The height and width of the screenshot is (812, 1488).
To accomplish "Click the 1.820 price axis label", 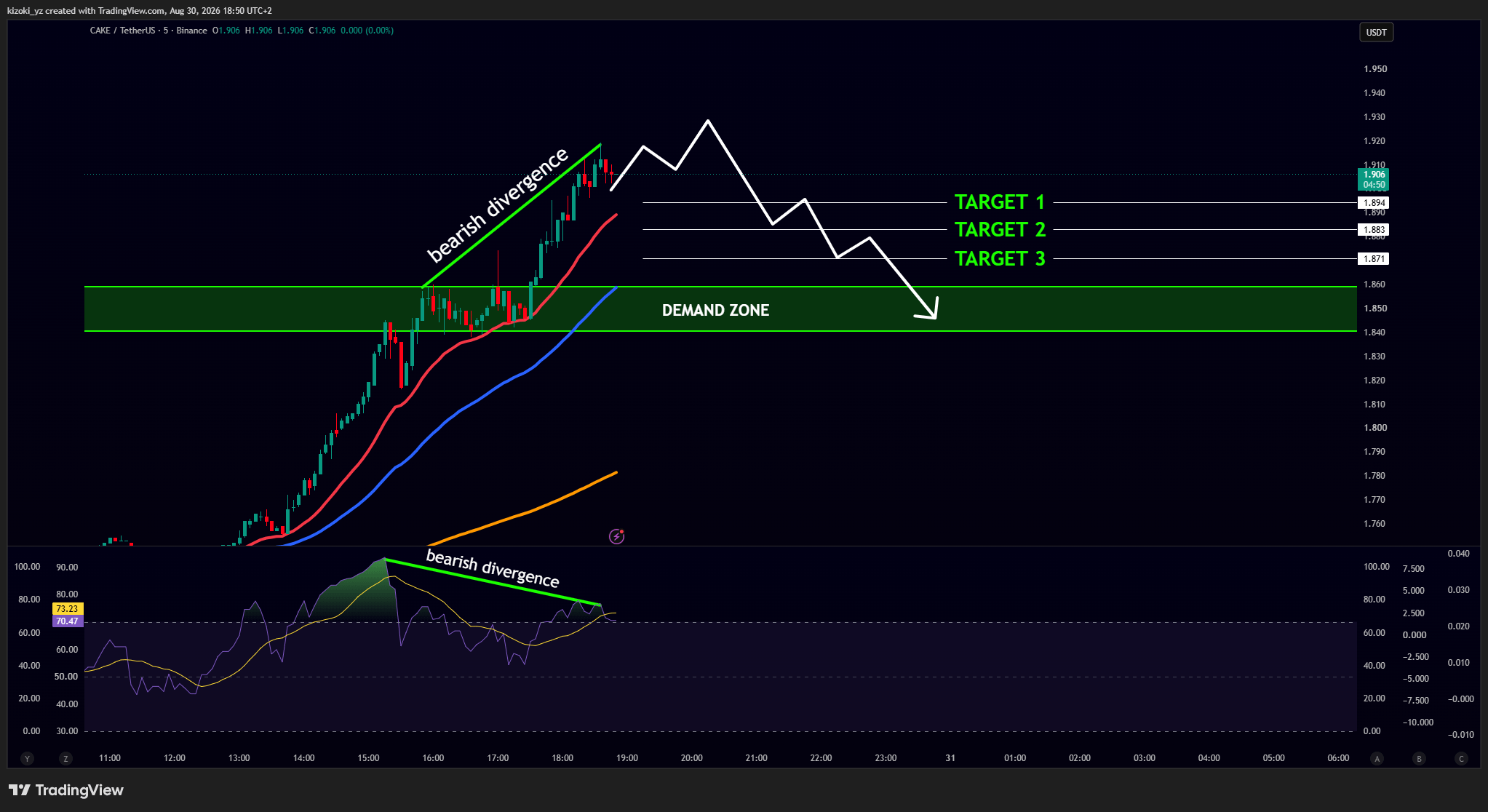I will point(1375,381).
